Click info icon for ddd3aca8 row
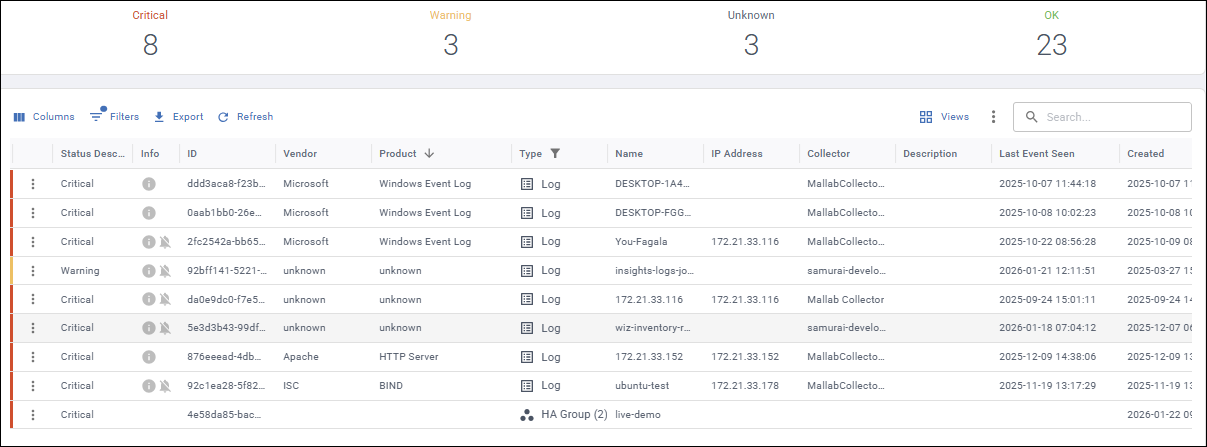Image resolution: width=1207 pixels, height=447 pixels. [149, 184]
